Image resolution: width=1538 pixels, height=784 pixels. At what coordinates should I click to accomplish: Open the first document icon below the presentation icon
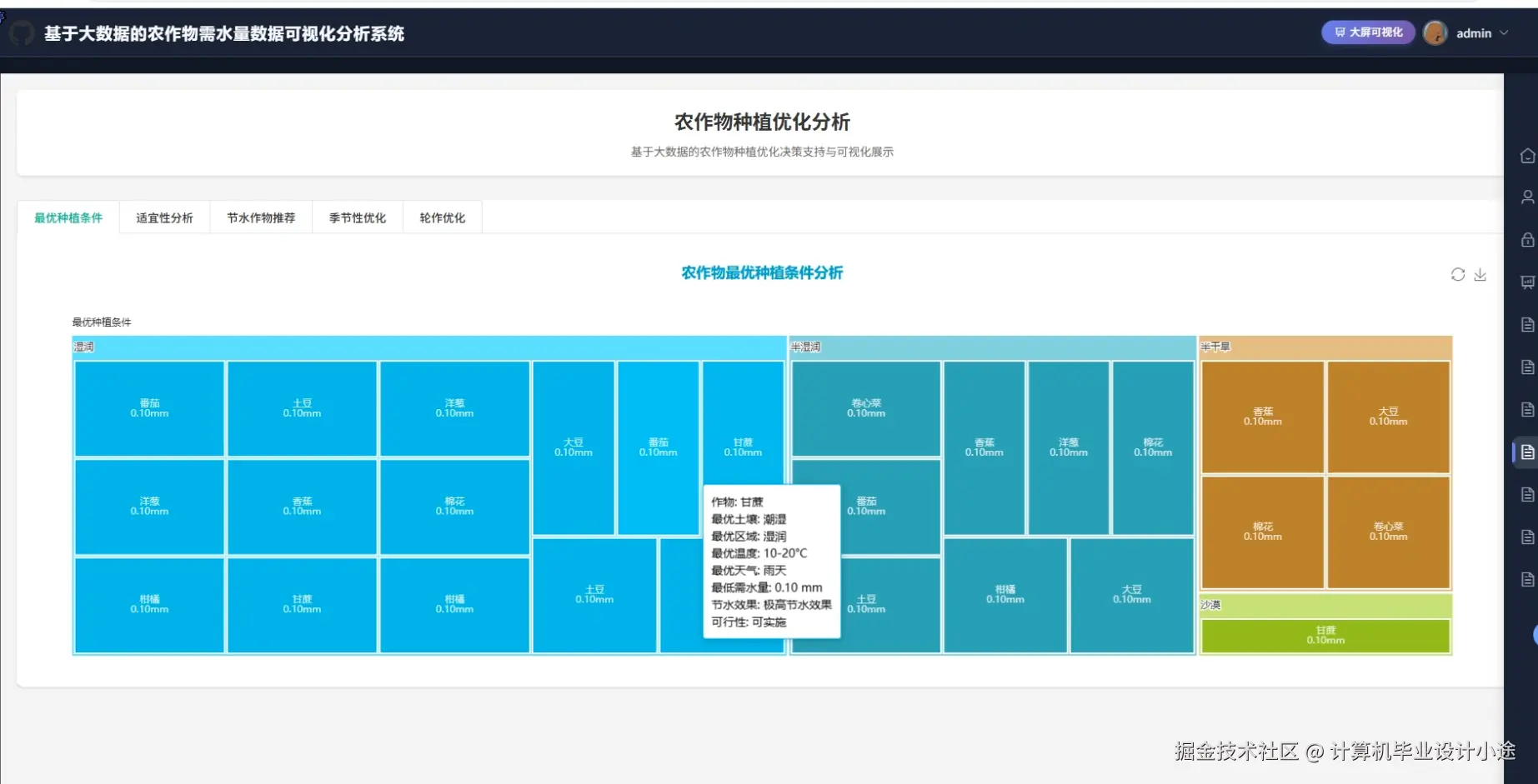point(1527,325)
